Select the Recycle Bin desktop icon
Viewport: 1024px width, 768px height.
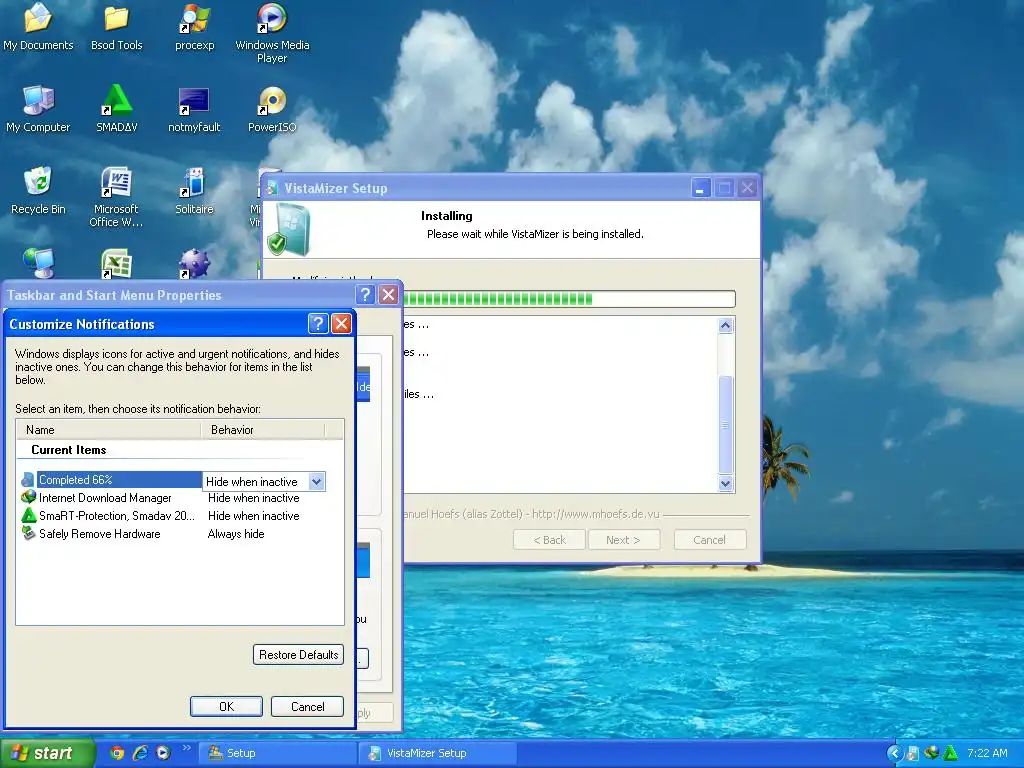click(x=38, y=191)
